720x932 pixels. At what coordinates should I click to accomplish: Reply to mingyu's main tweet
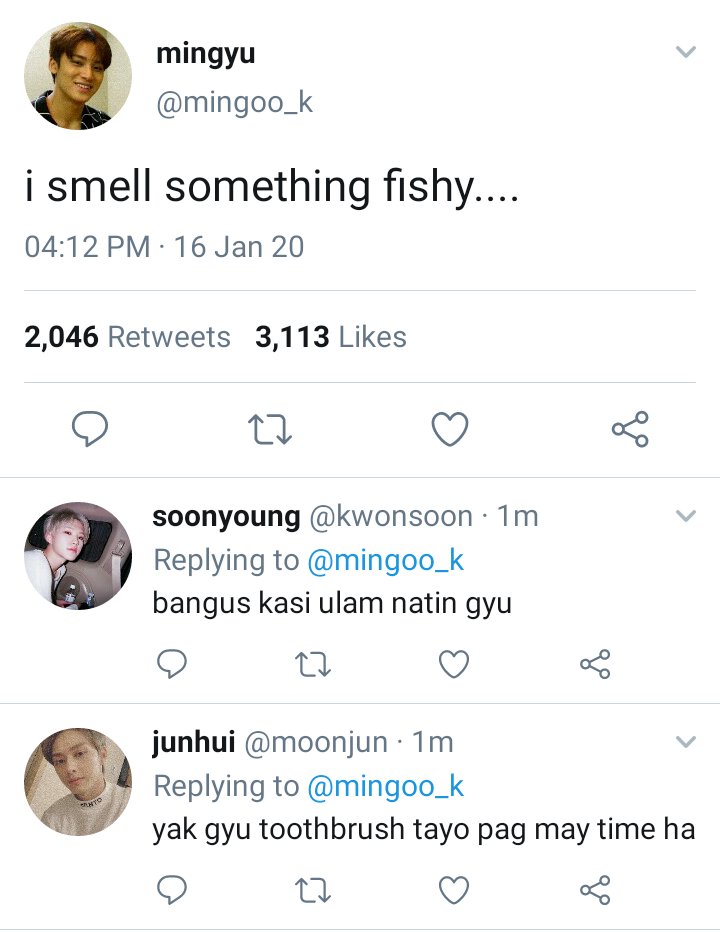[90, 429]
